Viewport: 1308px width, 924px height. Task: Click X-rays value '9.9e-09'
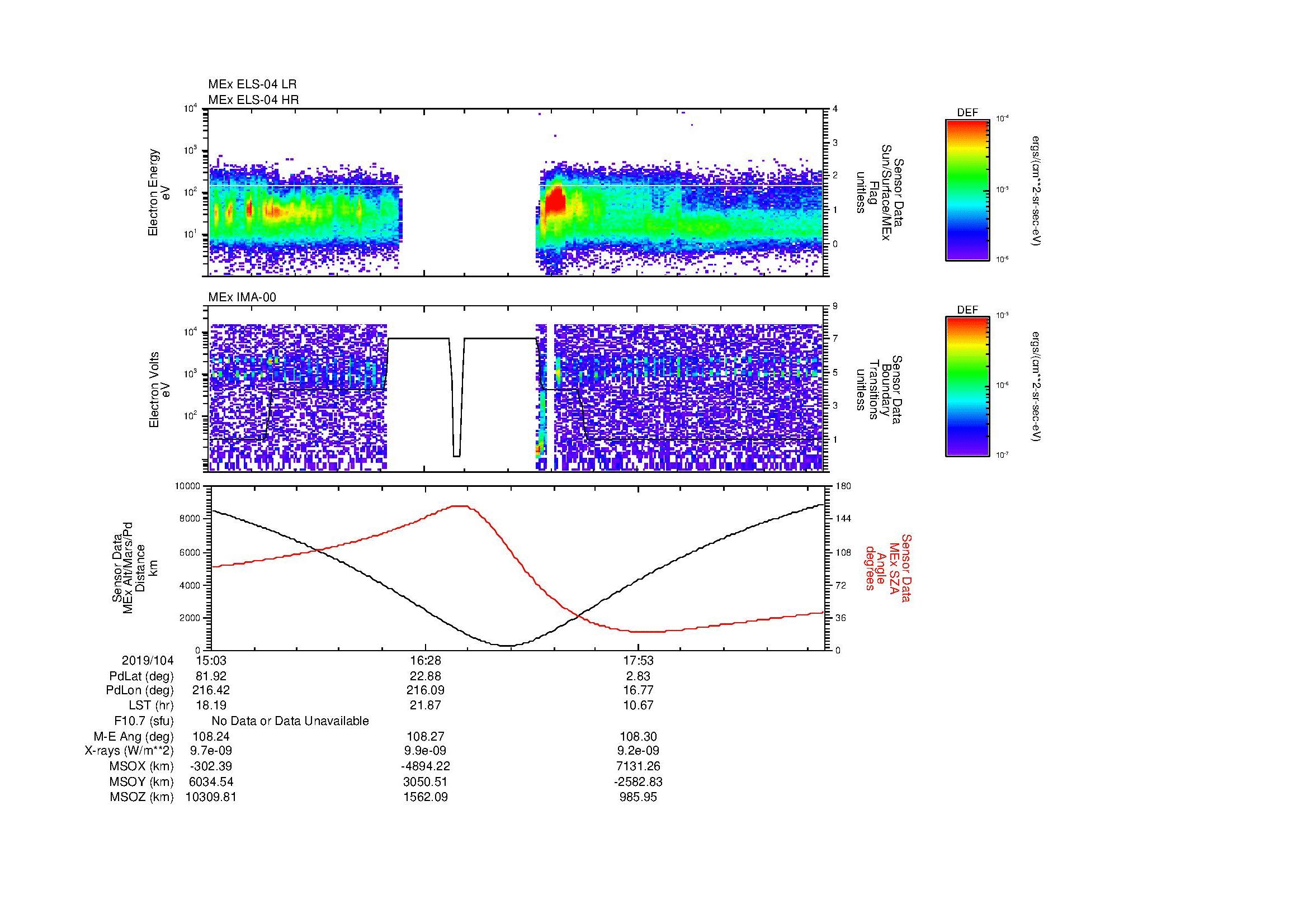pyautogui.click(x=426, y=751)
